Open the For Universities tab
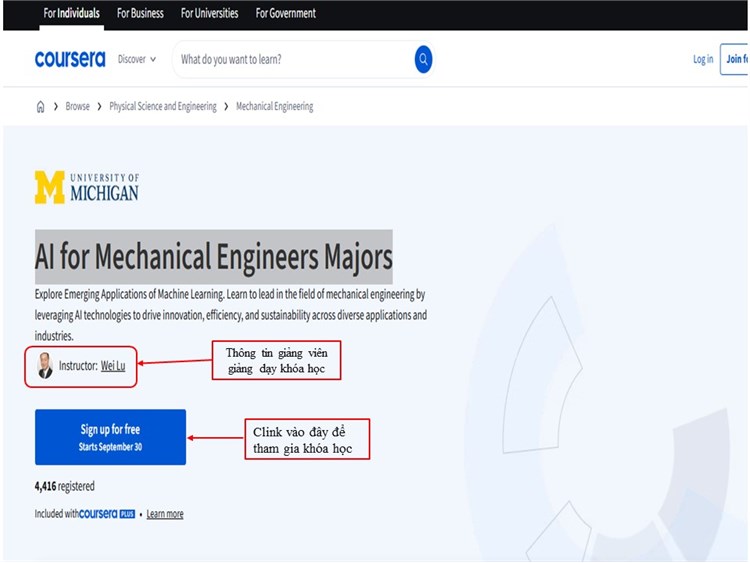The width and height of the screenshot is (750, 563). [209, 14]
